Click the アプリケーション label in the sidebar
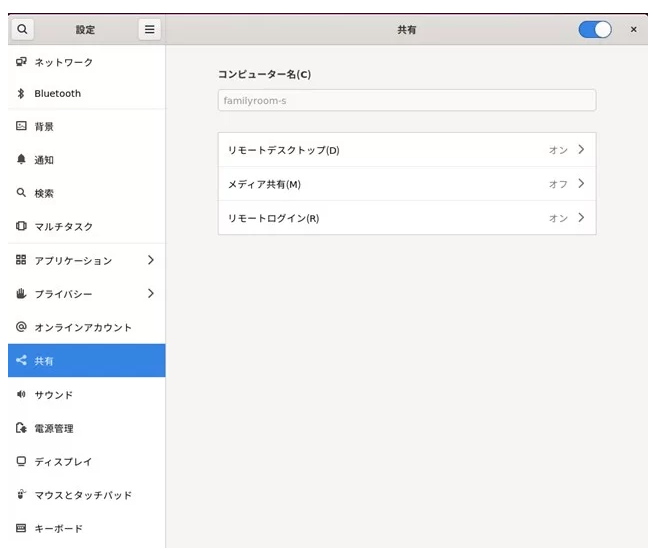653x553 pixels. pos(73,261)
